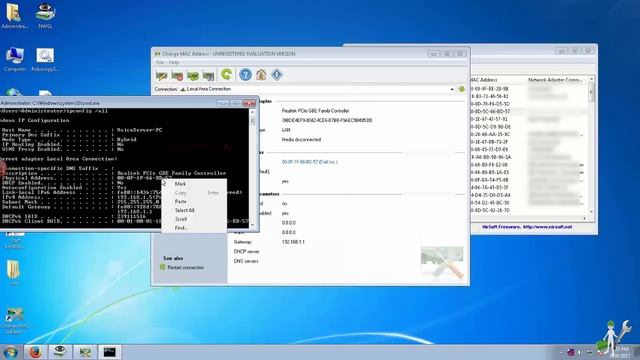Click the network card icon with red mark

tap(177, 76)
